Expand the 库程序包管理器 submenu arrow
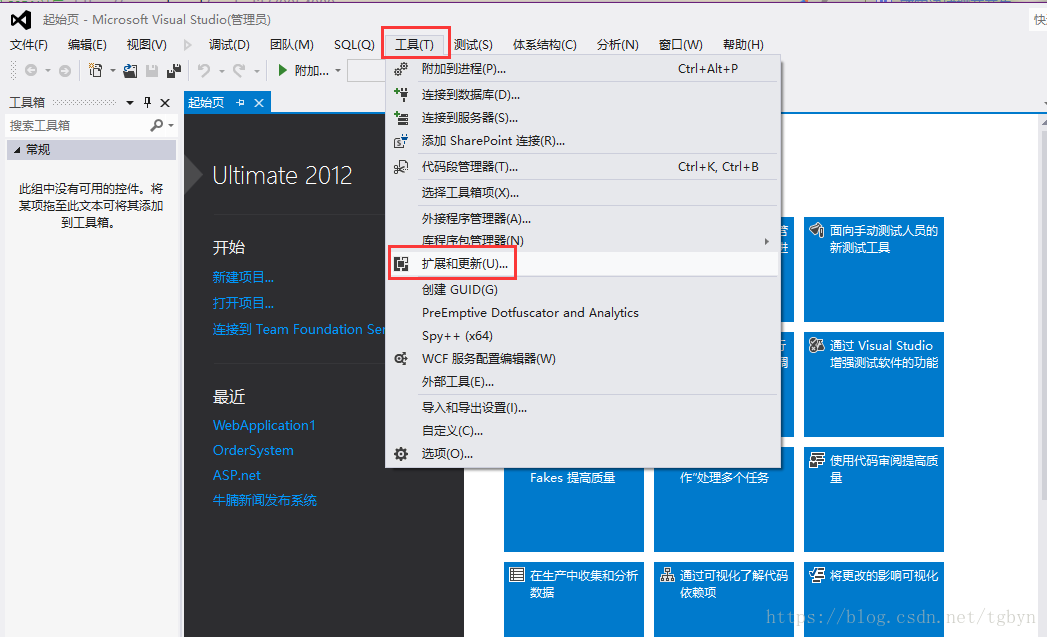This screenshot has width=1047, height=637. point(767,241)
